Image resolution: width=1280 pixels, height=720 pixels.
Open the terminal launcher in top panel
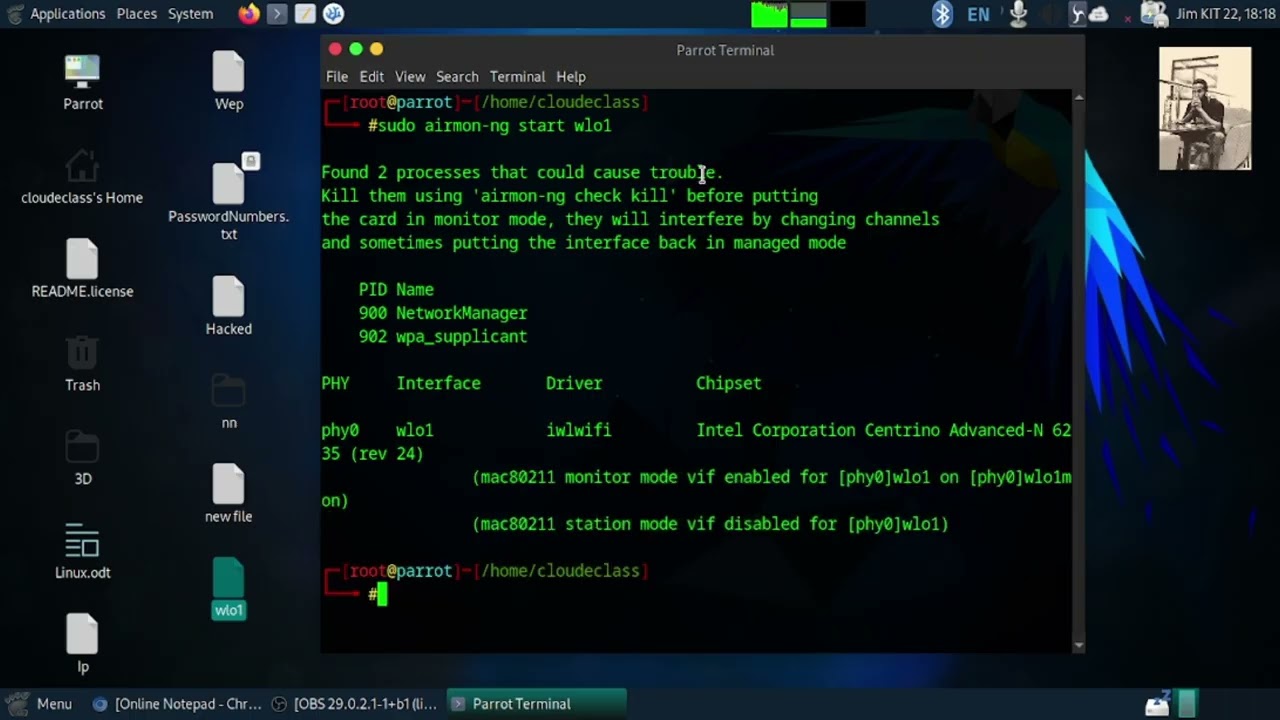277,14
